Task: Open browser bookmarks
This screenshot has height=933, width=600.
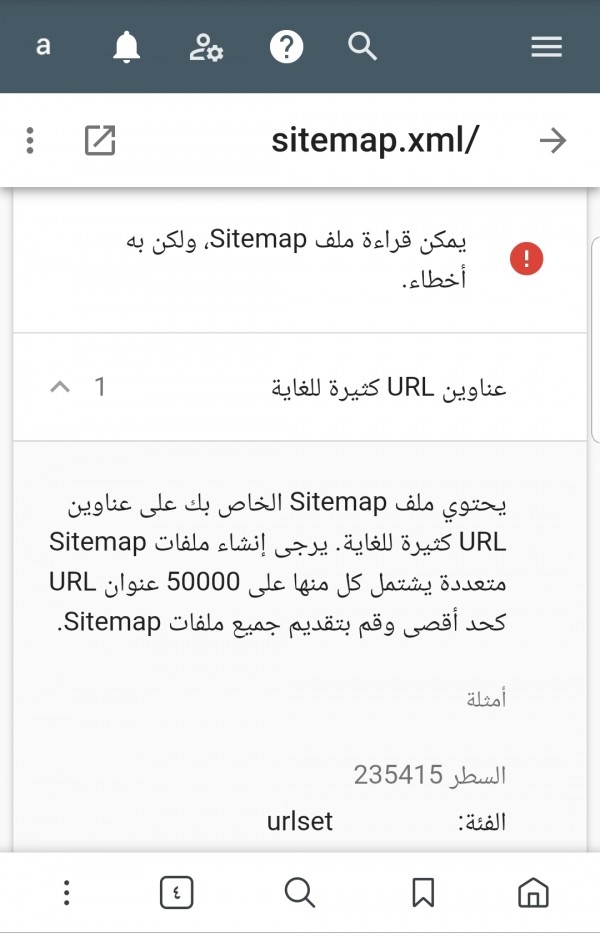Action: (423, 892)
